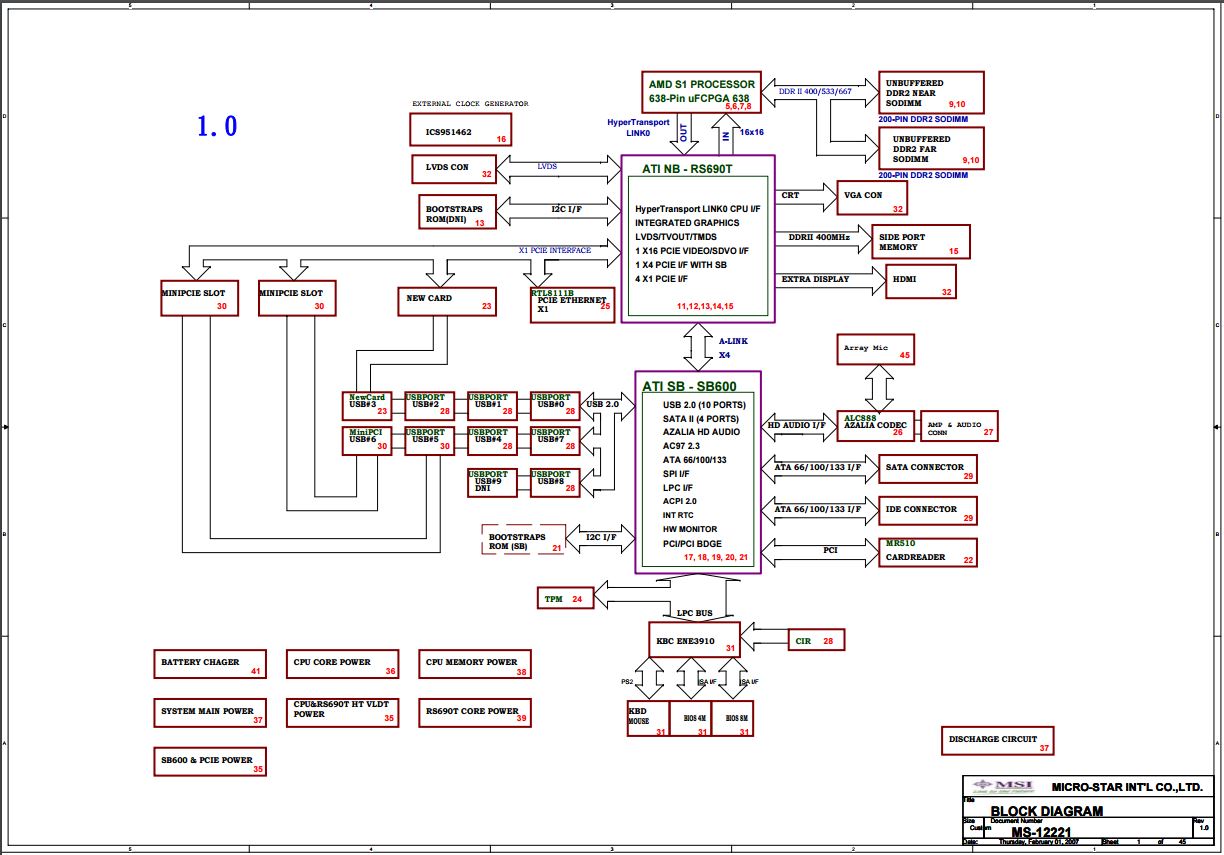Click the BATTERY CHAGER power block
Viewport: 1224px width, 855px height.
pyautogui.click(x=211, y=664)
